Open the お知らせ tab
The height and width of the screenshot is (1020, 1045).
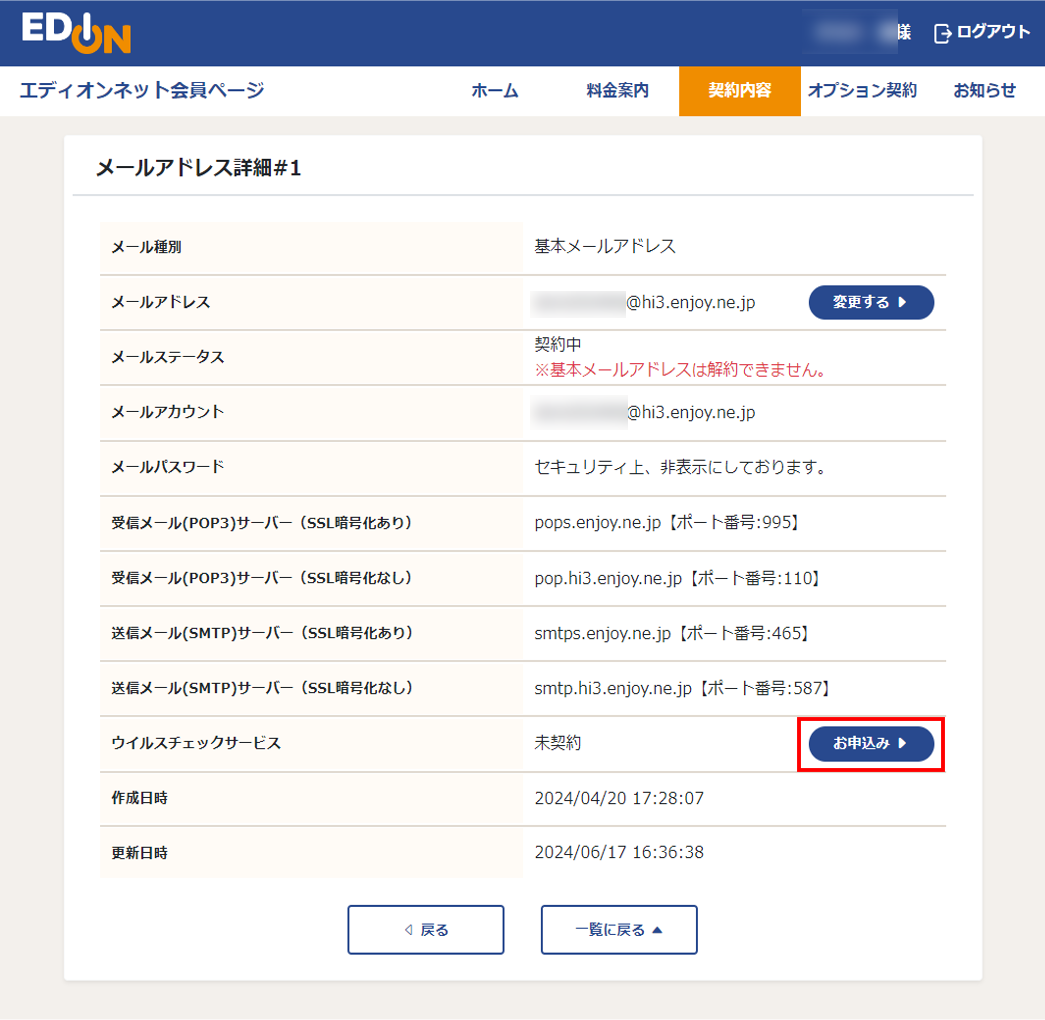984,91
